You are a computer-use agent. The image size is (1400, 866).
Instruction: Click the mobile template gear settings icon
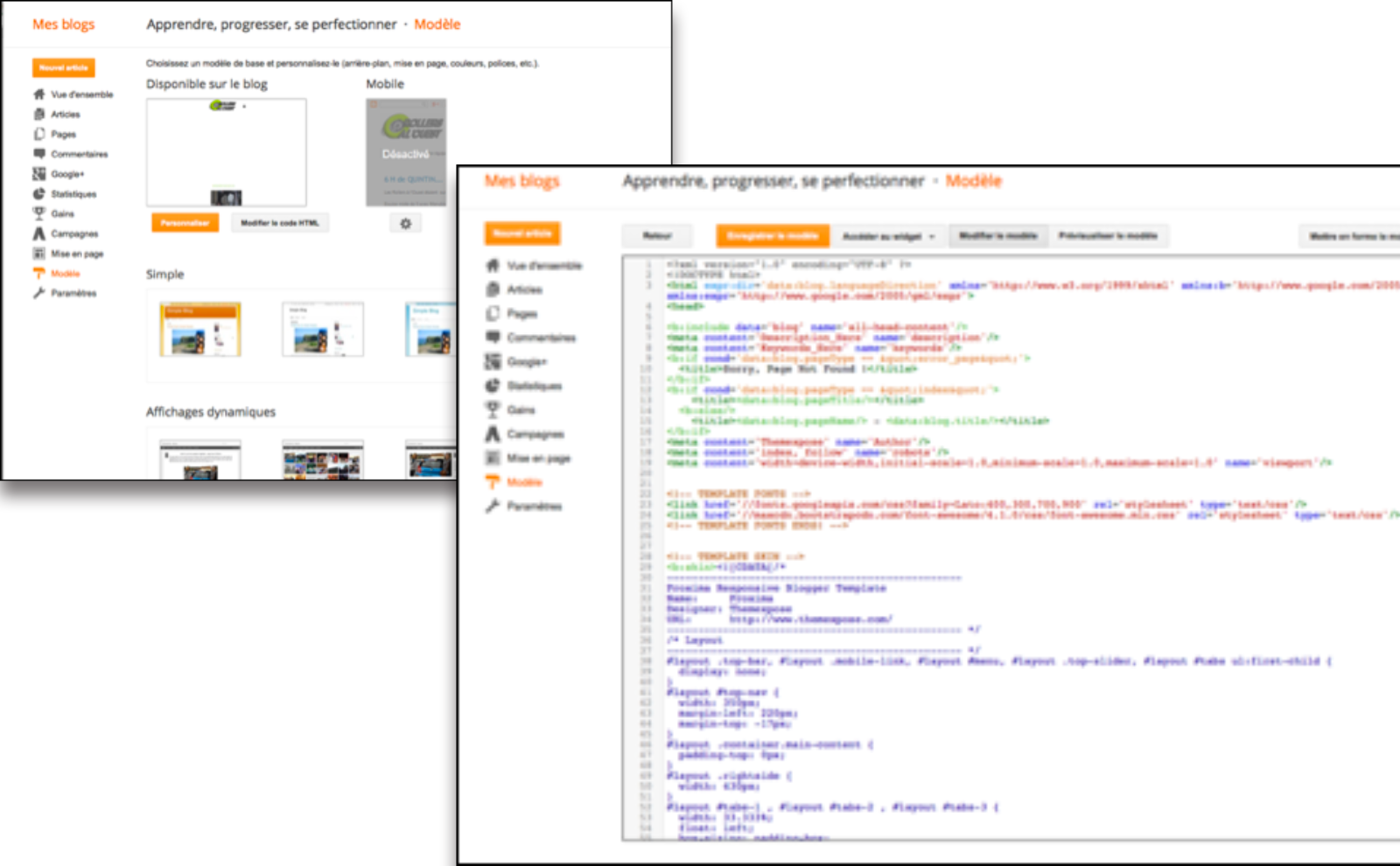tap(405, 224)
